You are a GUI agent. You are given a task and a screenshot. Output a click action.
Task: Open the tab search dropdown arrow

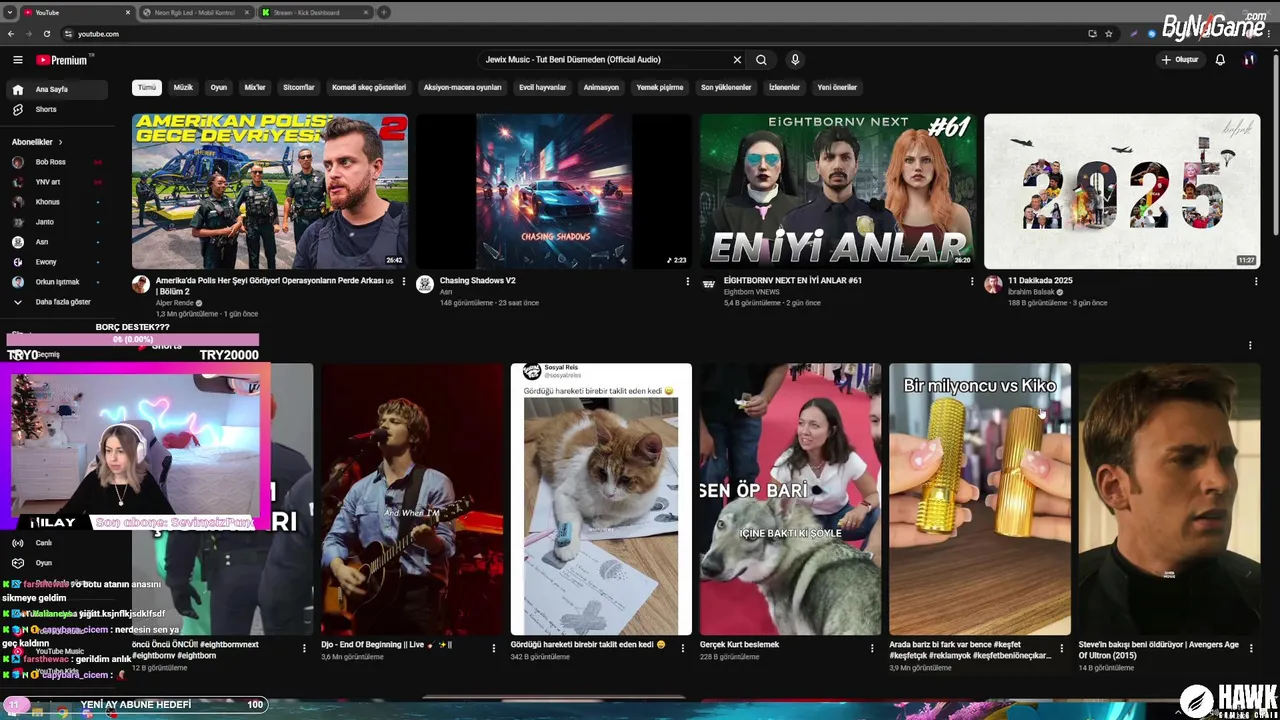coord(10,13)
